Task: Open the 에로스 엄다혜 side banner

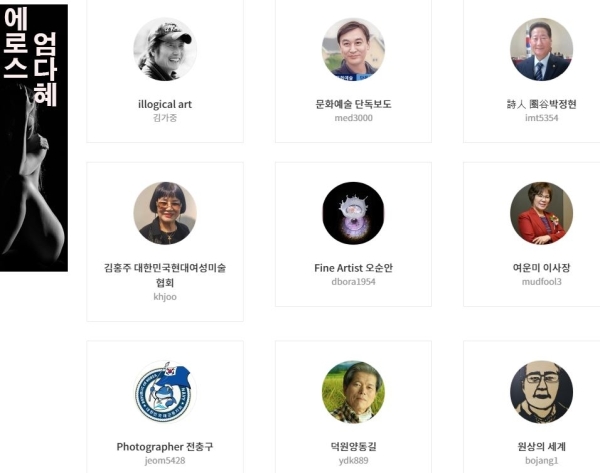Action: [x=34, y=138]
